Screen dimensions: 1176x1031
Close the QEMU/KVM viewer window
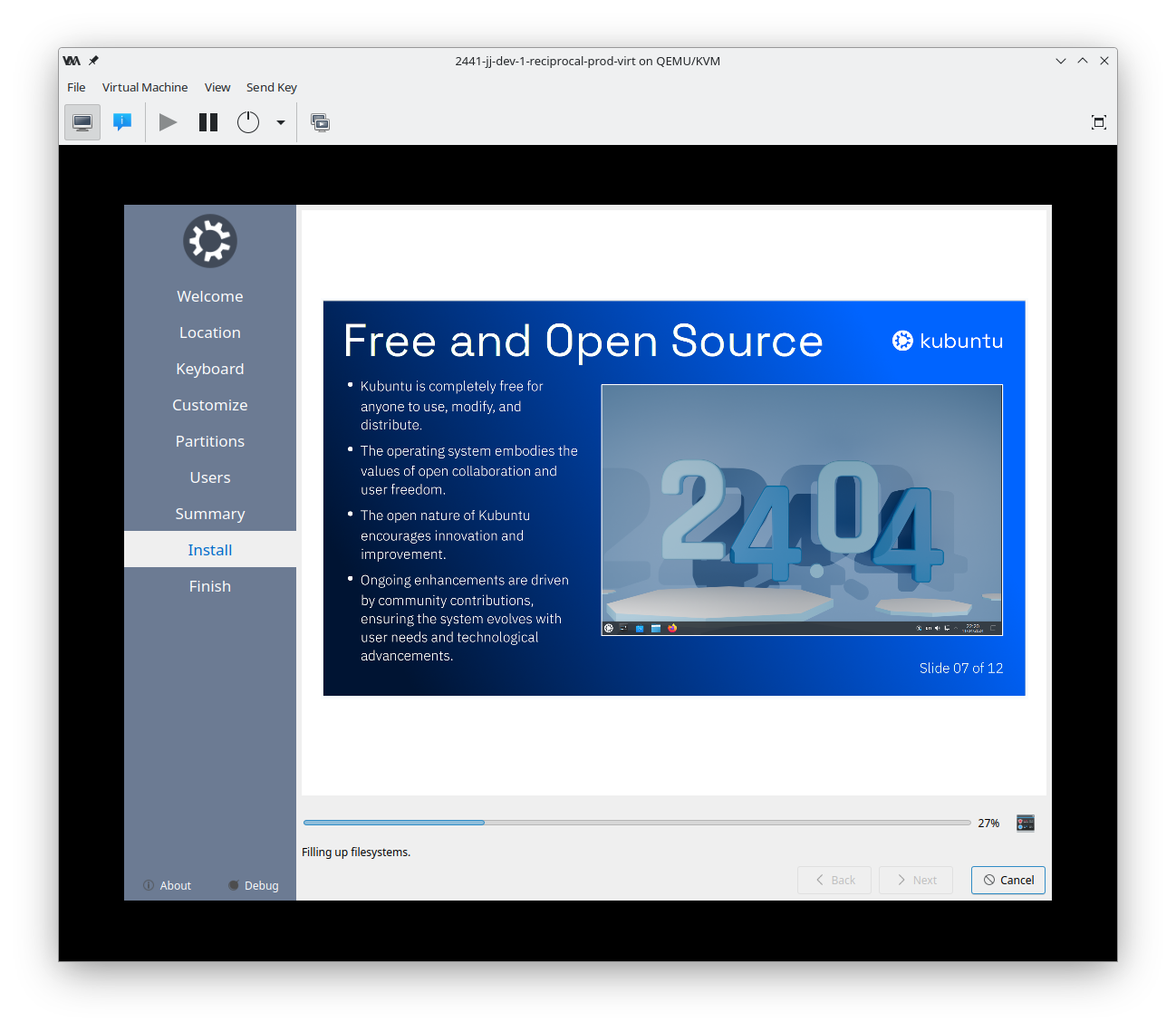1104,61
